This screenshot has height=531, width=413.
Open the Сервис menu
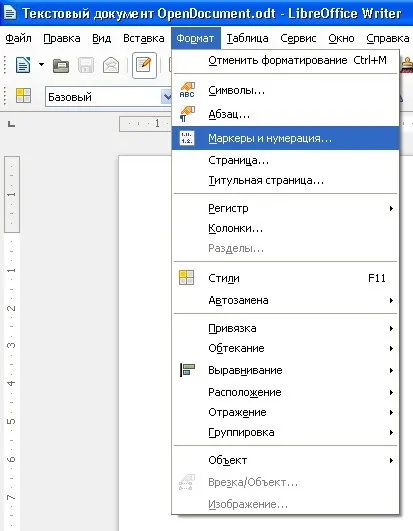click(x=298, y=38)
